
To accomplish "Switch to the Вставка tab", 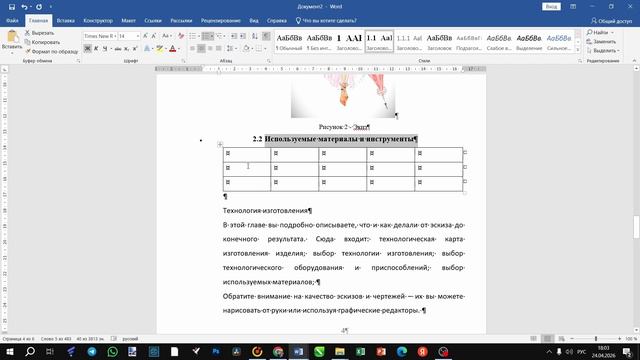I will [x=65, y=20].
